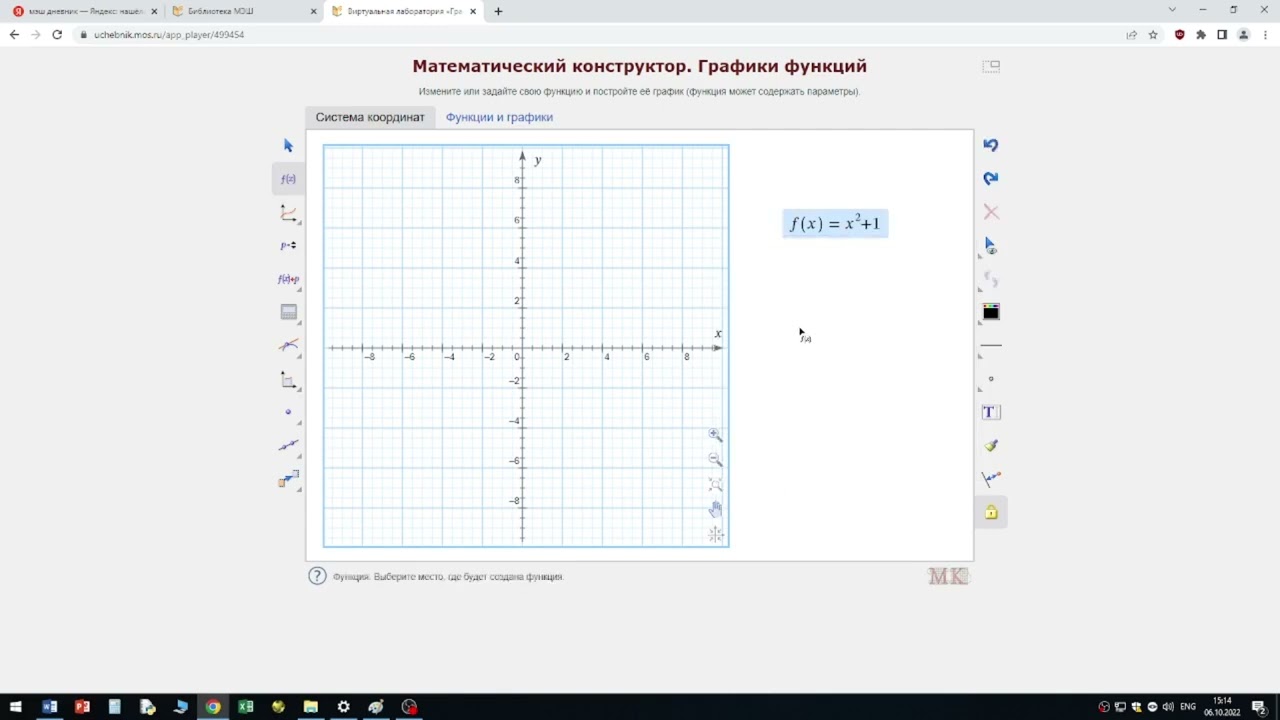Select the parameter p slider tool
This screenshot has width=1280, height=720.
click(x=289, y=245)
